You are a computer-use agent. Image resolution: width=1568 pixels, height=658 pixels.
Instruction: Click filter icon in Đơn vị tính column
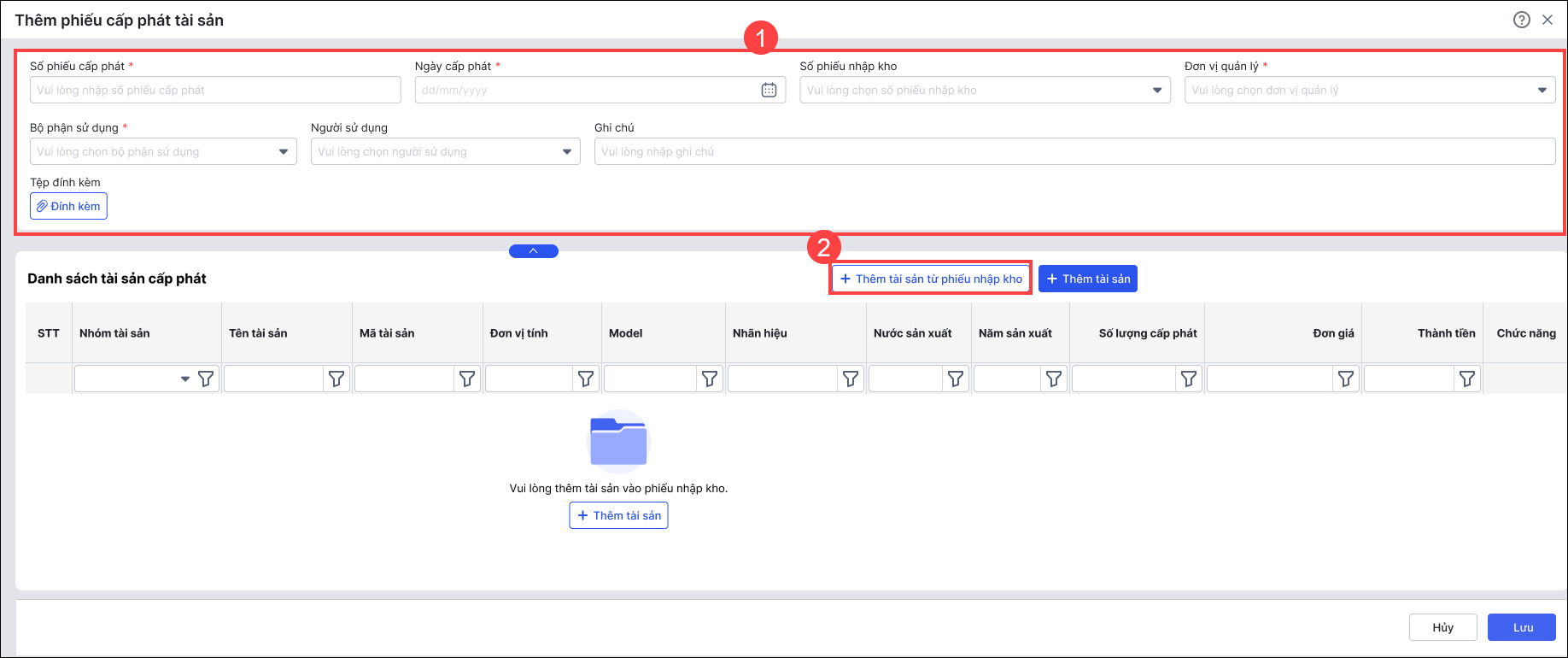(586, 379)
